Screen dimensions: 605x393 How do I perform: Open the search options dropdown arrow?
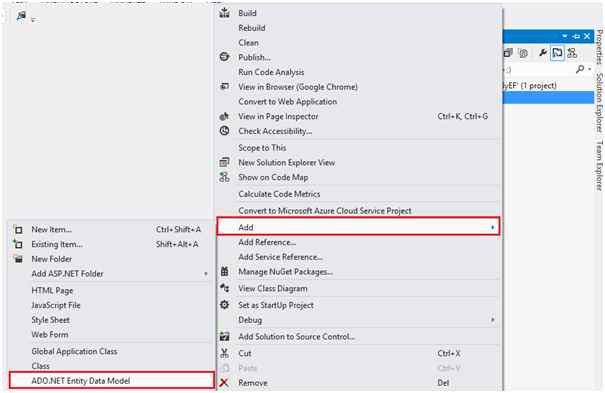589,69
